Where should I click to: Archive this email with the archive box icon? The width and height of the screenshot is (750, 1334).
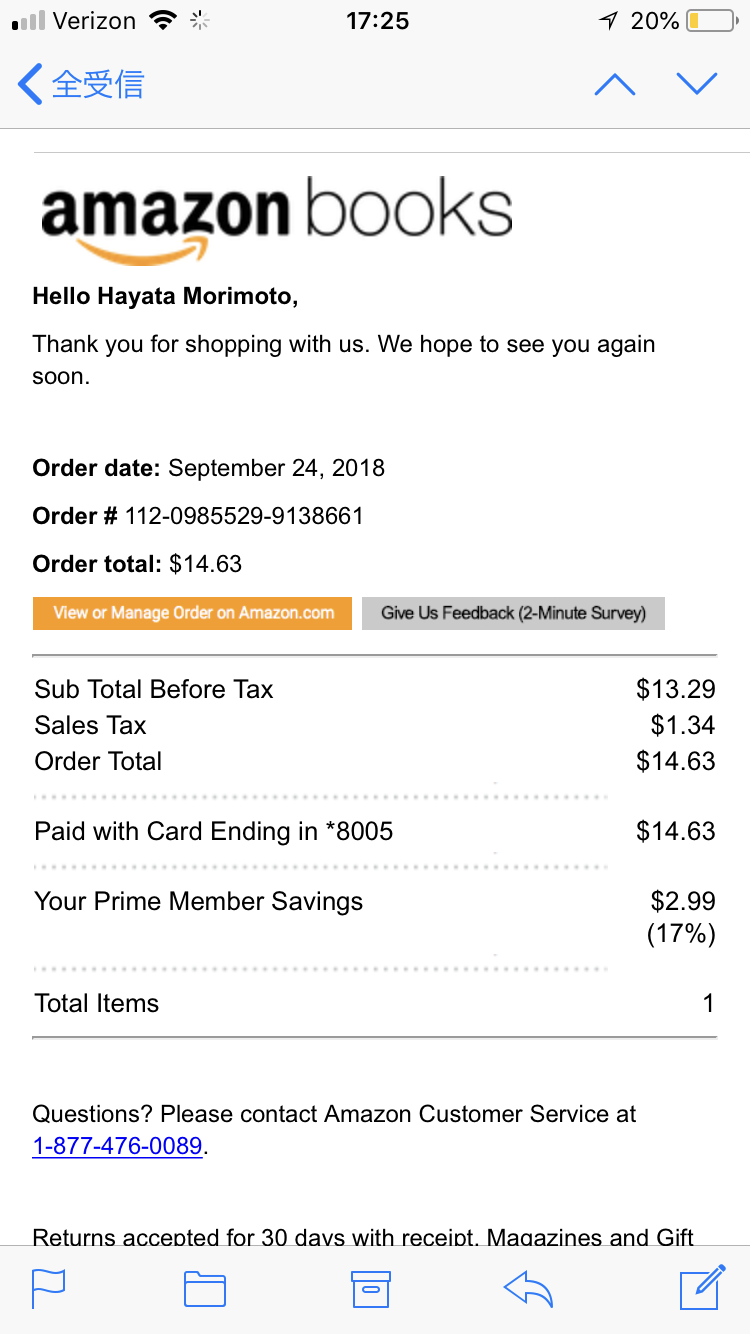click(370, 1288)
